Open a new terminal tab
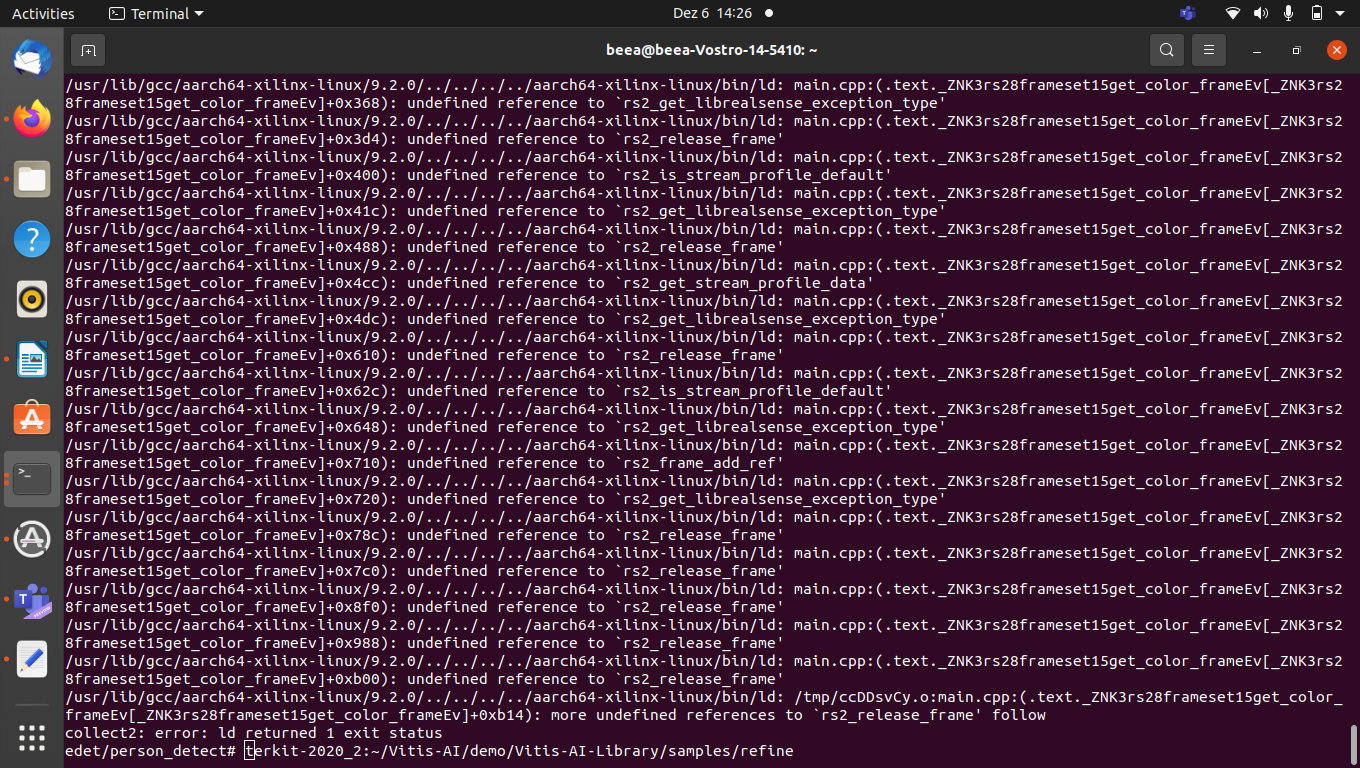The height and width of the screenshot is (768, 1360). point(88,49)
